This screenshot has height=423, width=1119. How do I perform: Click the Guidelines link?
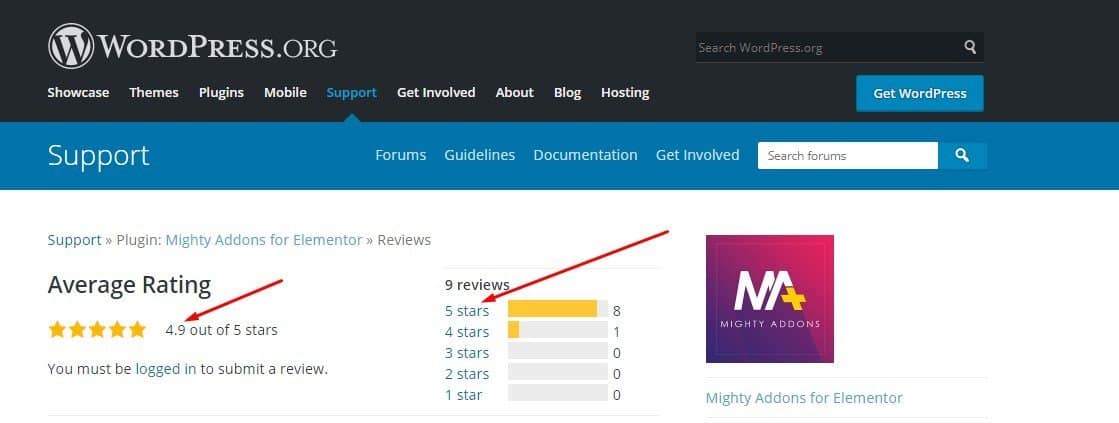[x=480, y=155]
